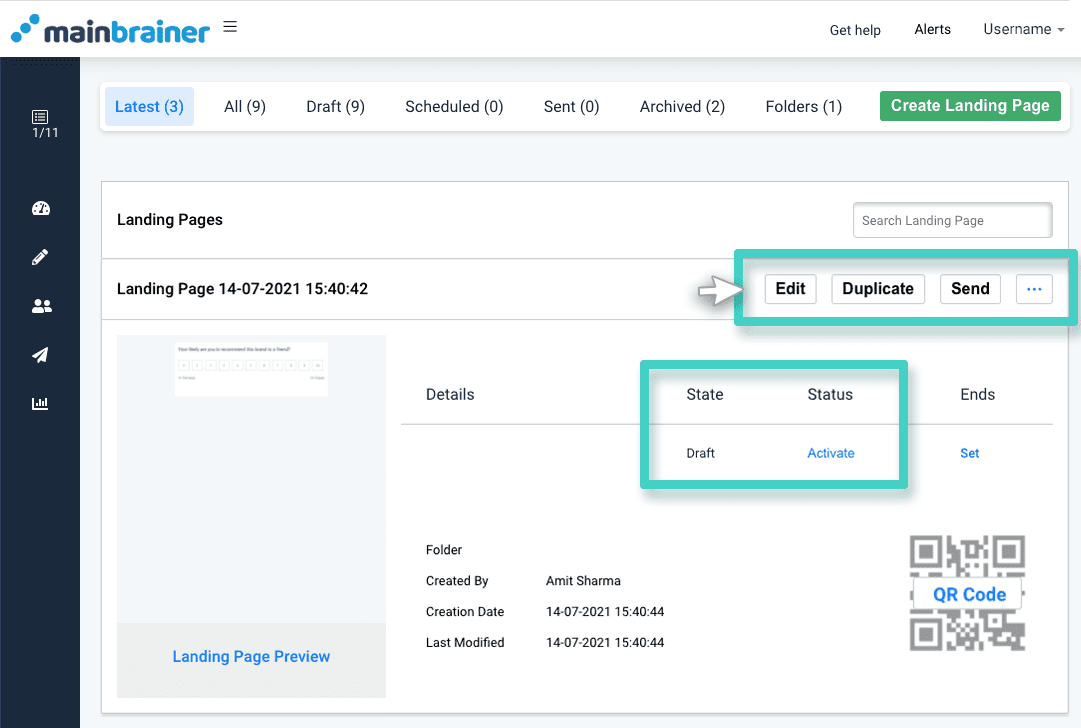The height and width of the screenshot is (728, 1081).
Task: Open the Archived (2) tab
Action: click(x=681, y=106)
